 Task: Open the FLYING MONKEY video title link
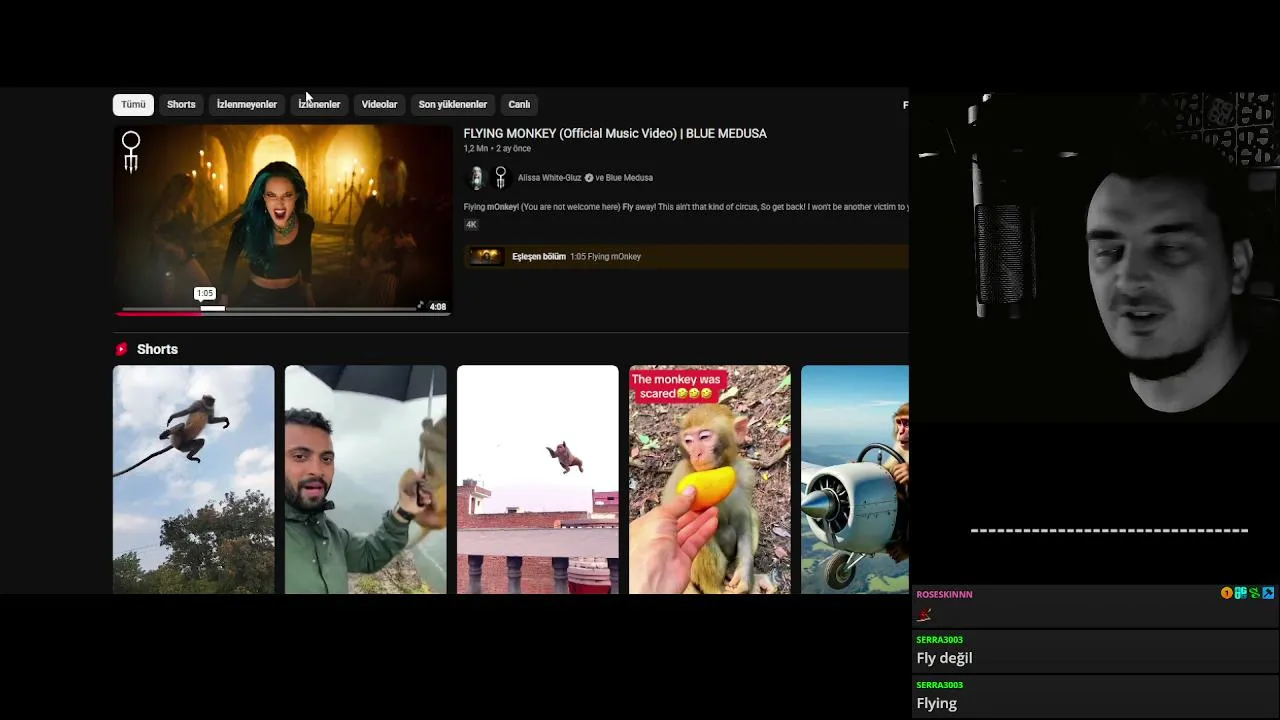615,133
